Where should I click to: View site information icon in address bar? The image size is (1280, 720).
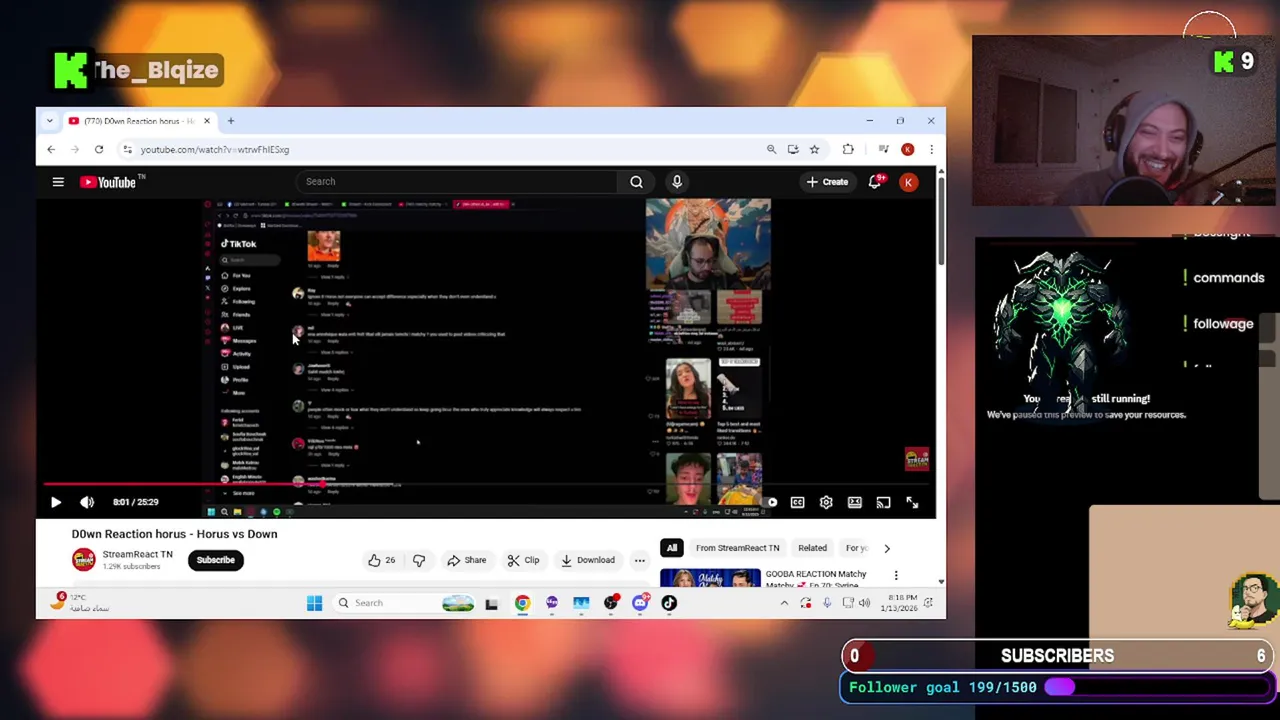[x=127, y=150]
